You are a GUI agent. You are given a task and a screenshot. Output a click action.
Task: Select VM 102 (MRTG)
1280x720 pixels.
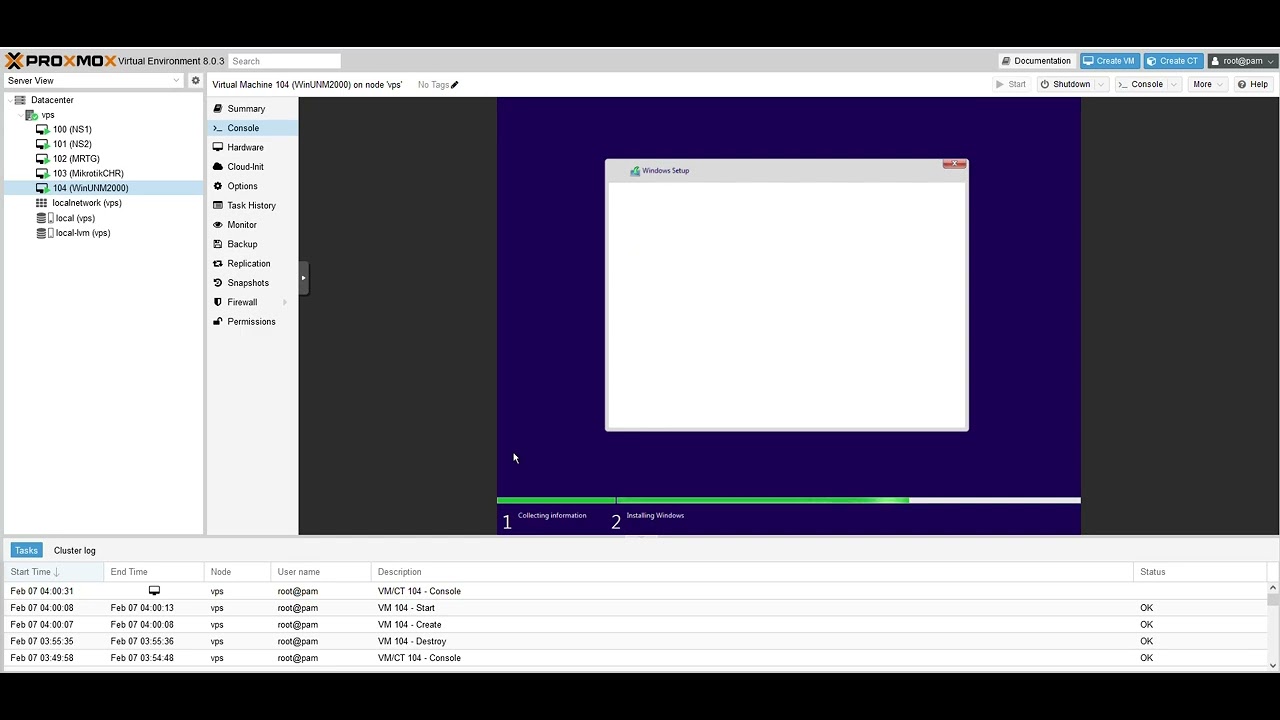coord(76,159)
